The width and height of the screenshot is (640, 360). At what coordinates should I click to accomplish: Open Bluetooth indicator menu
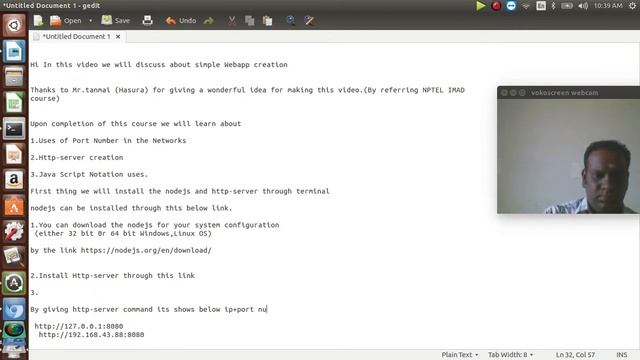553,6
